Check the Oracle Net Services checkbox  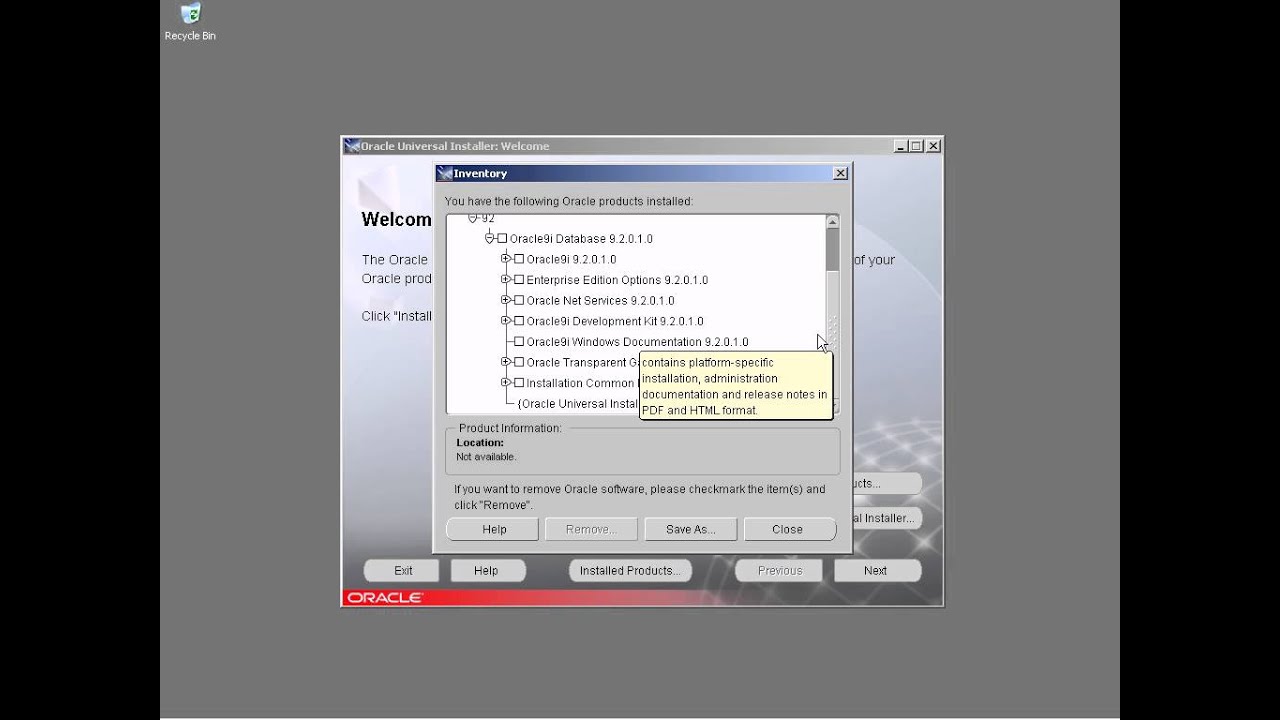pos(519,300)
